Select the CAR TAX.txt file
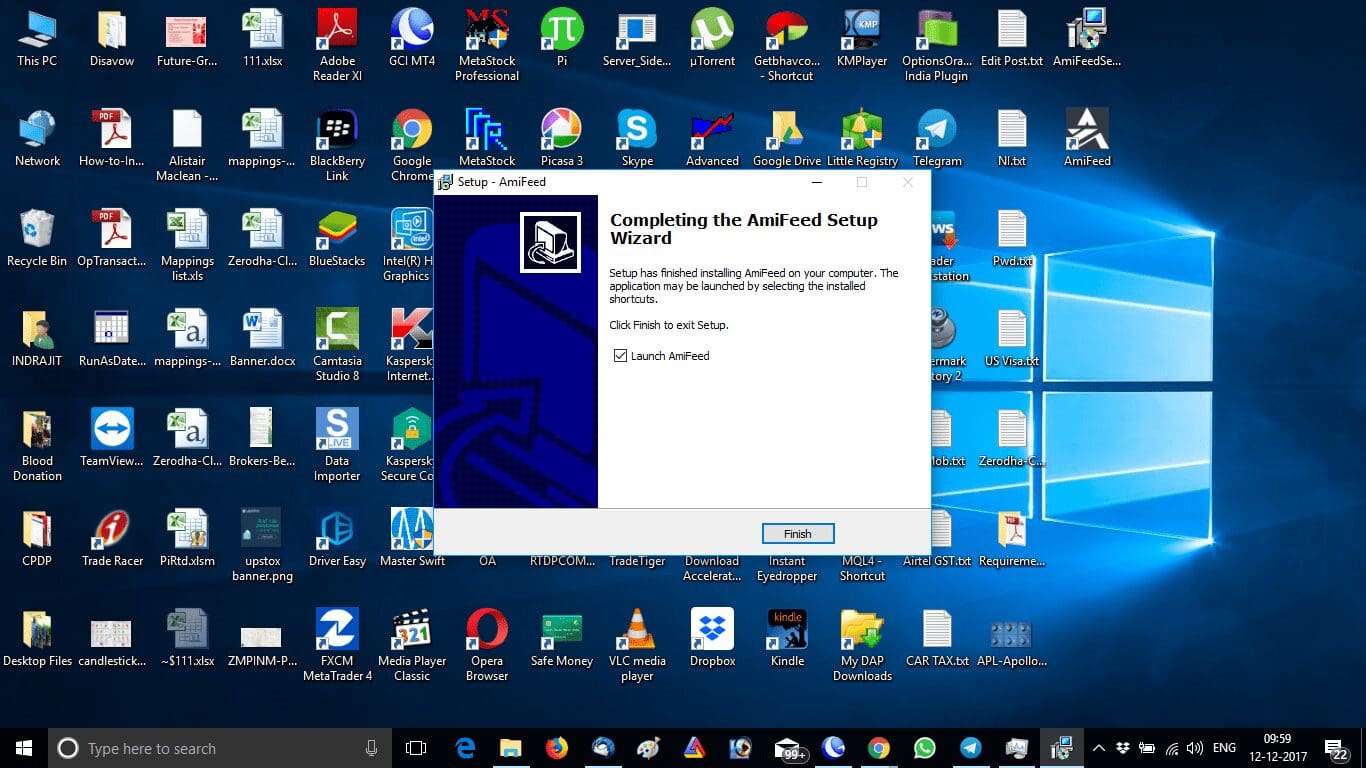Viewport: 1366px width, 768px height. (937, 638)
